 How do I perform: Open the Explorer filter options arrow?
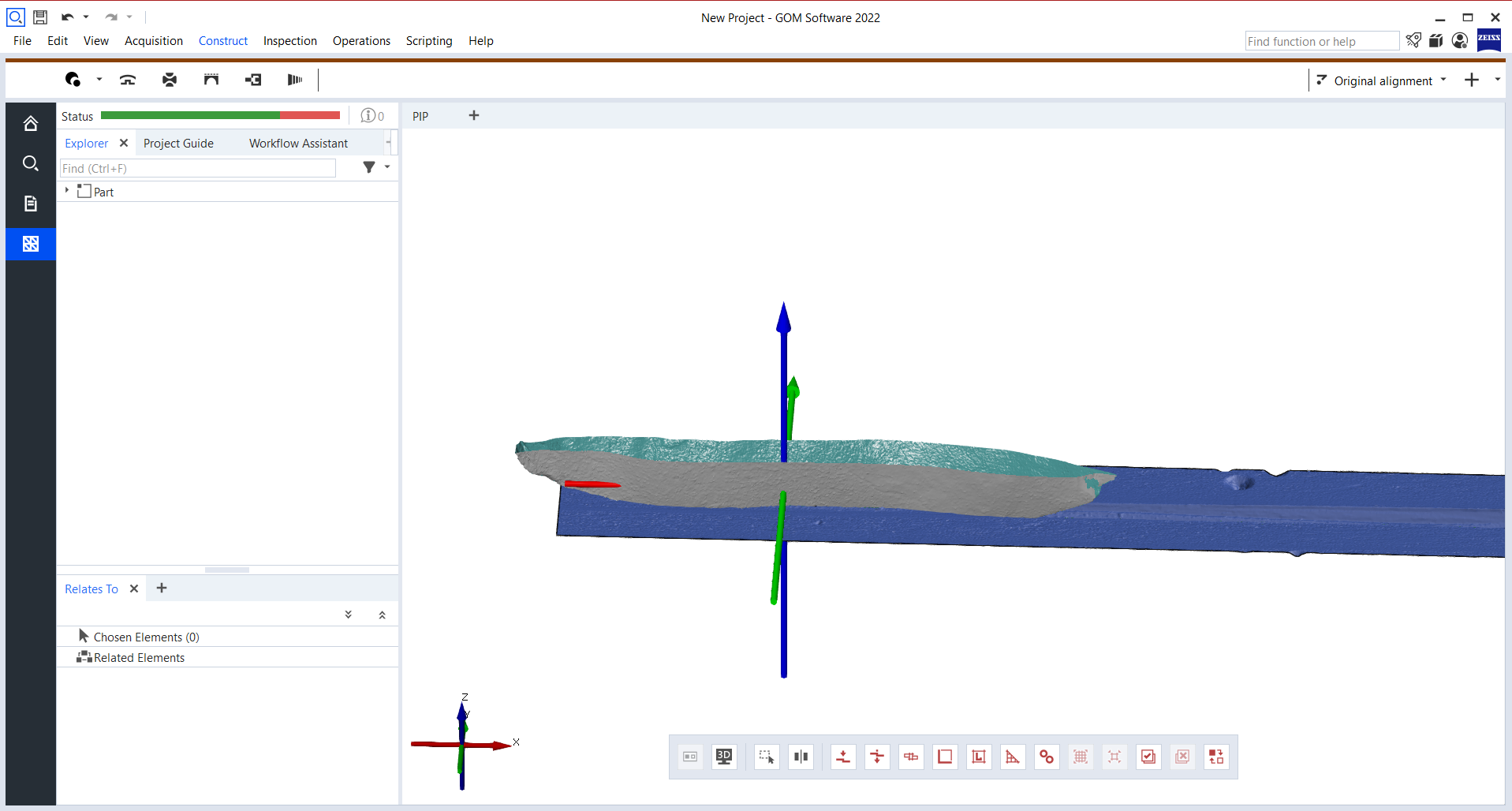387,167
